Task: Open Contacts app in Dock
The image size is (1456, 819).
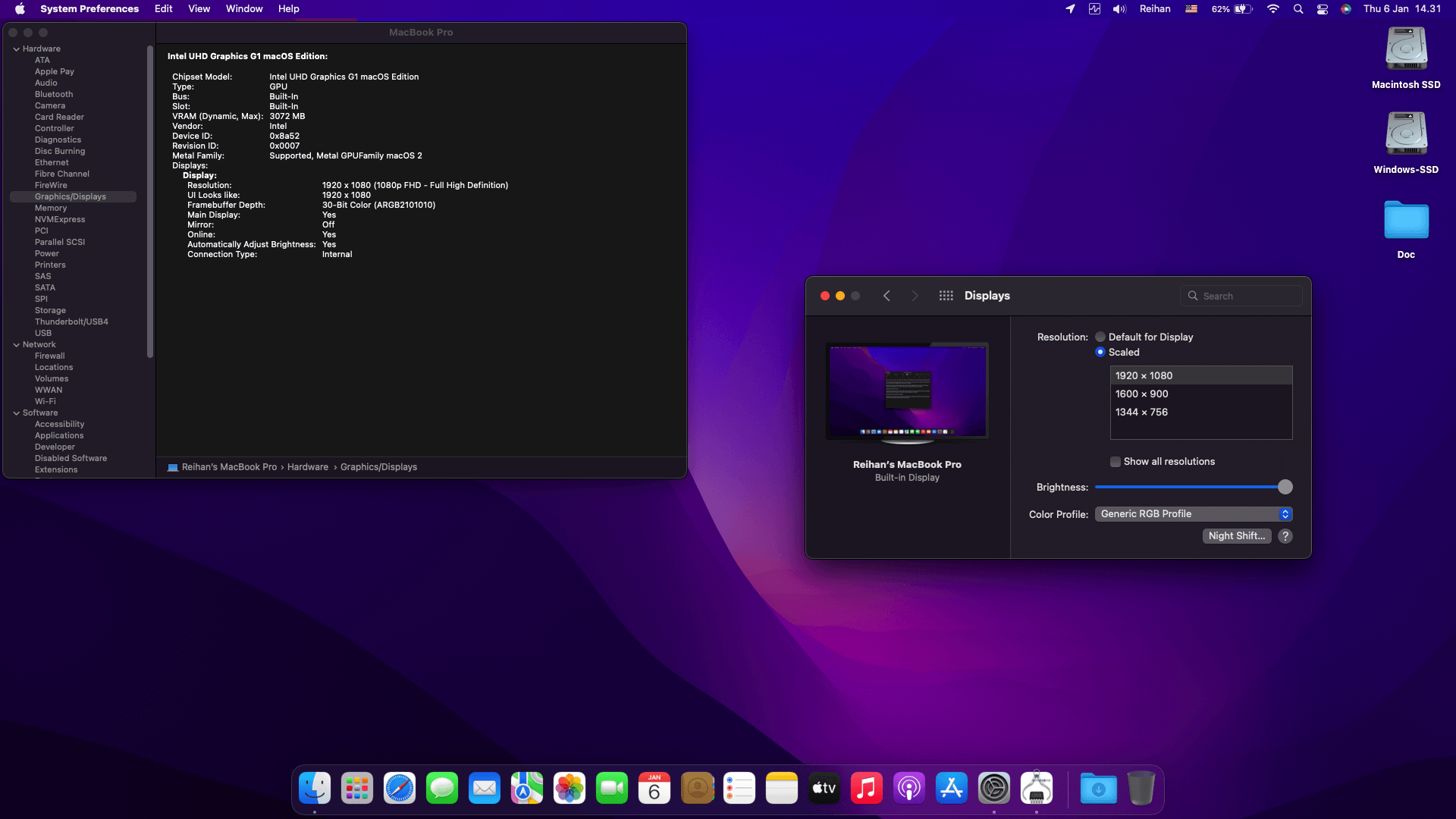Action: (697, 789)
